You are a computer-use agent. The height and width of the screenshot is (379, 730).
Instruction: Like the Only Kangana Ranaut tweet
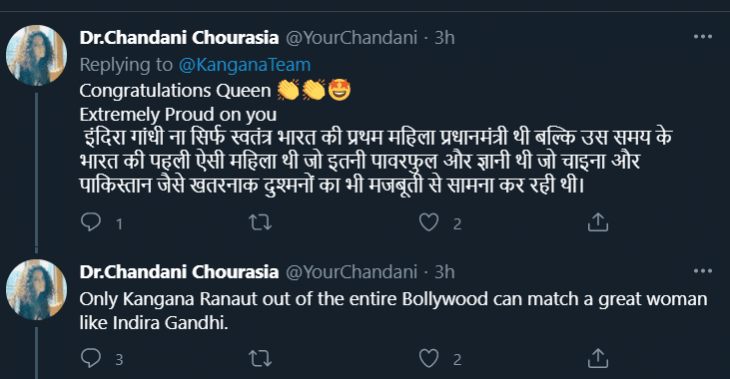point(429,359)
